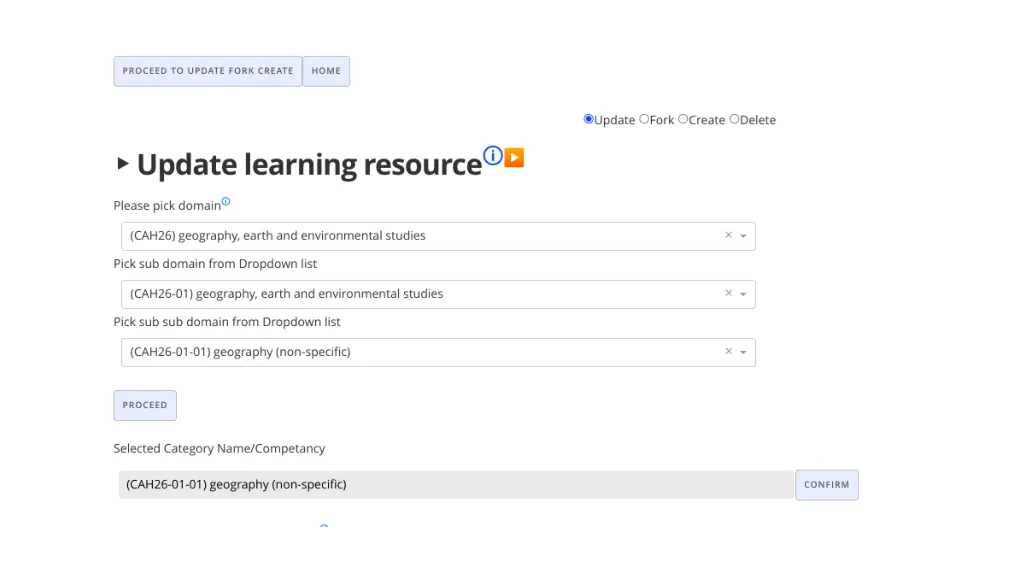Image resolution: width=1024 pixels, height=576 pixels.
Task: Go to Home
Action: coord(326,71)
